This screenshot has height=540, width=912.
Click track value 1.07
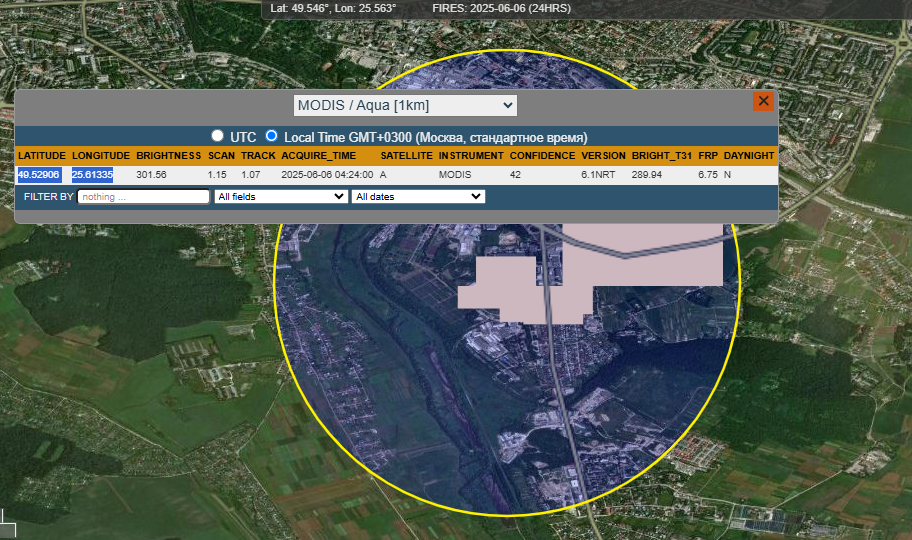point(251,175)
